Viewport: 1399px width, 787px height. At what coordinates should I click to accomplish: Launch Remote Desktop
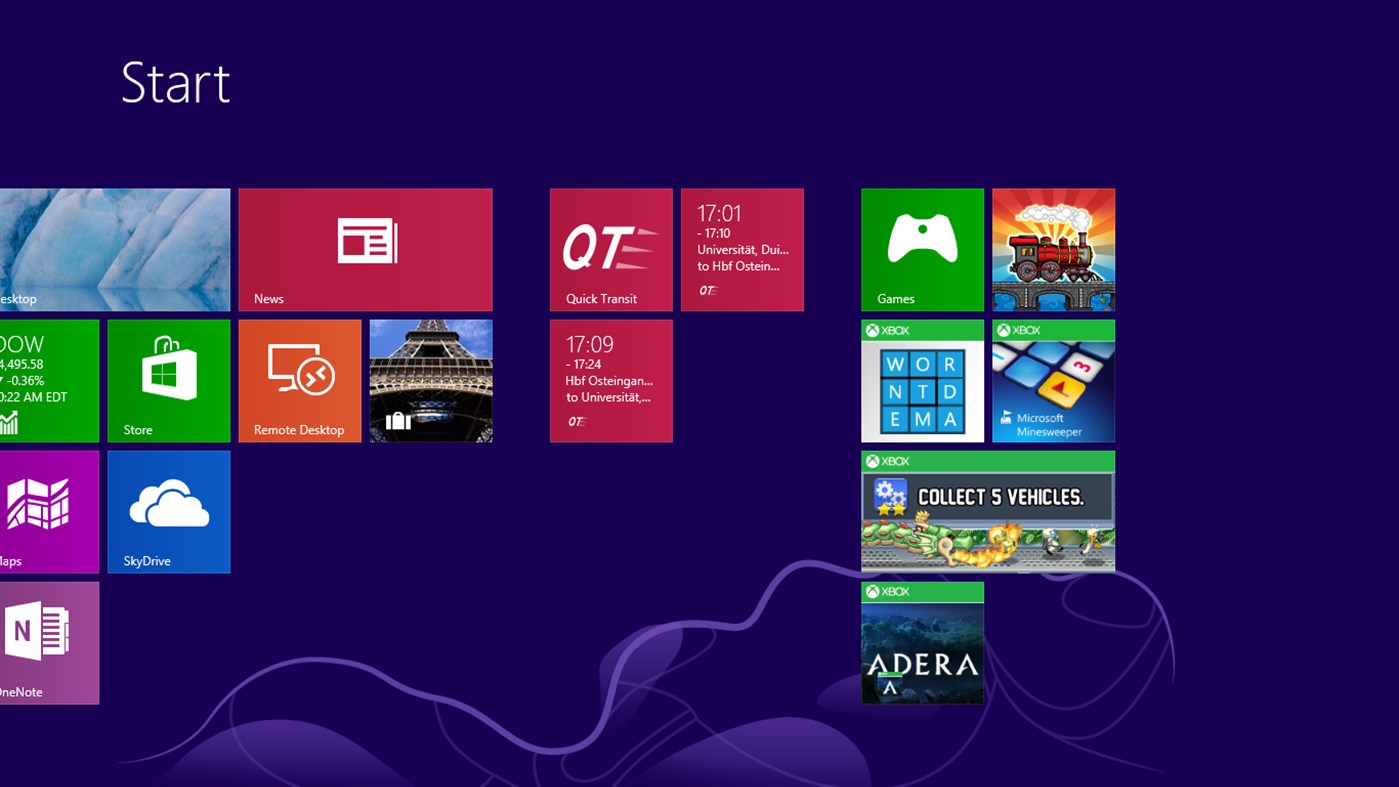click(x=299, y=380)
